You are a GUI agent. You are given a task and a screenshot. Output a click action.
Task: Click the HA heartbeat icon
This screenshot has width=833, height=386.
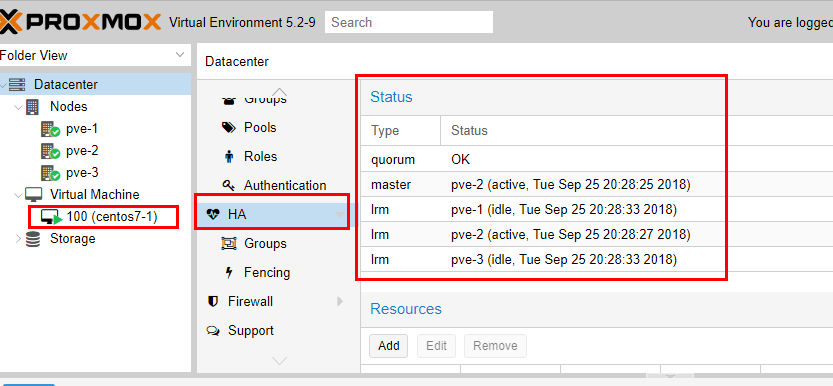[x=213, y=215]
